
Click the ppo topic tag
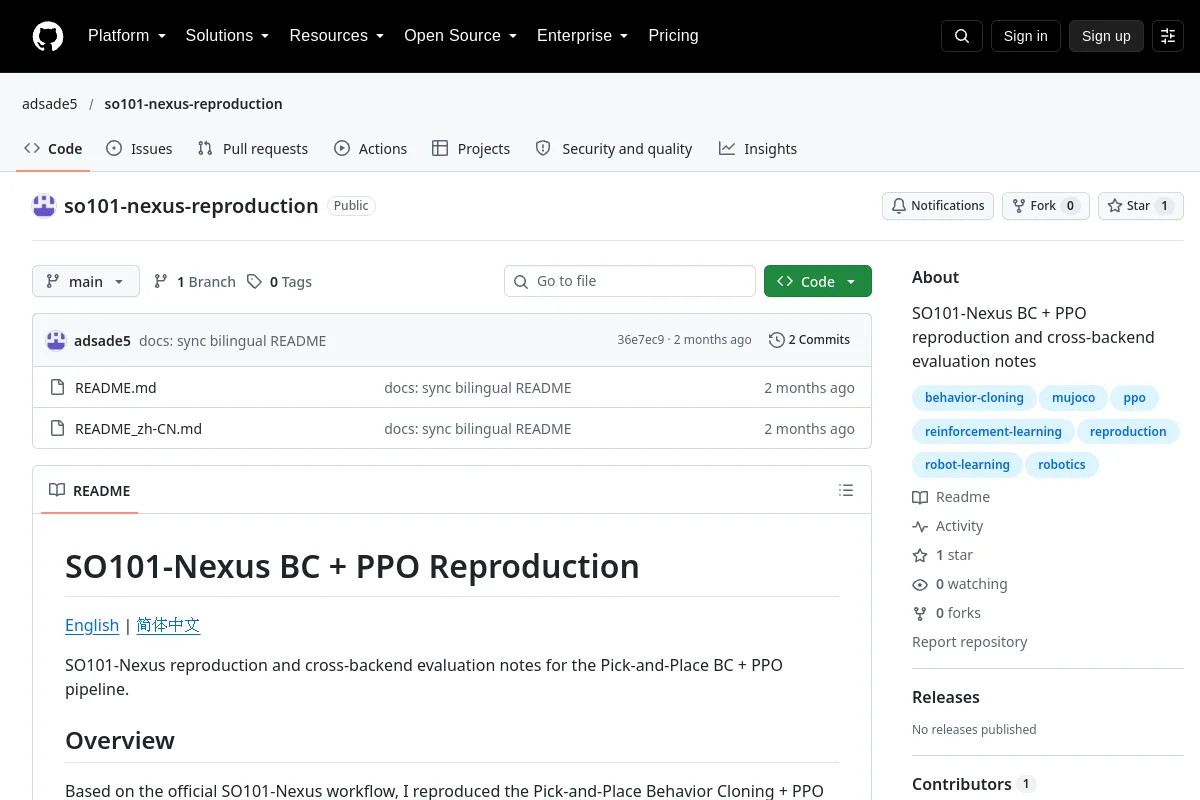point(1134,398)
